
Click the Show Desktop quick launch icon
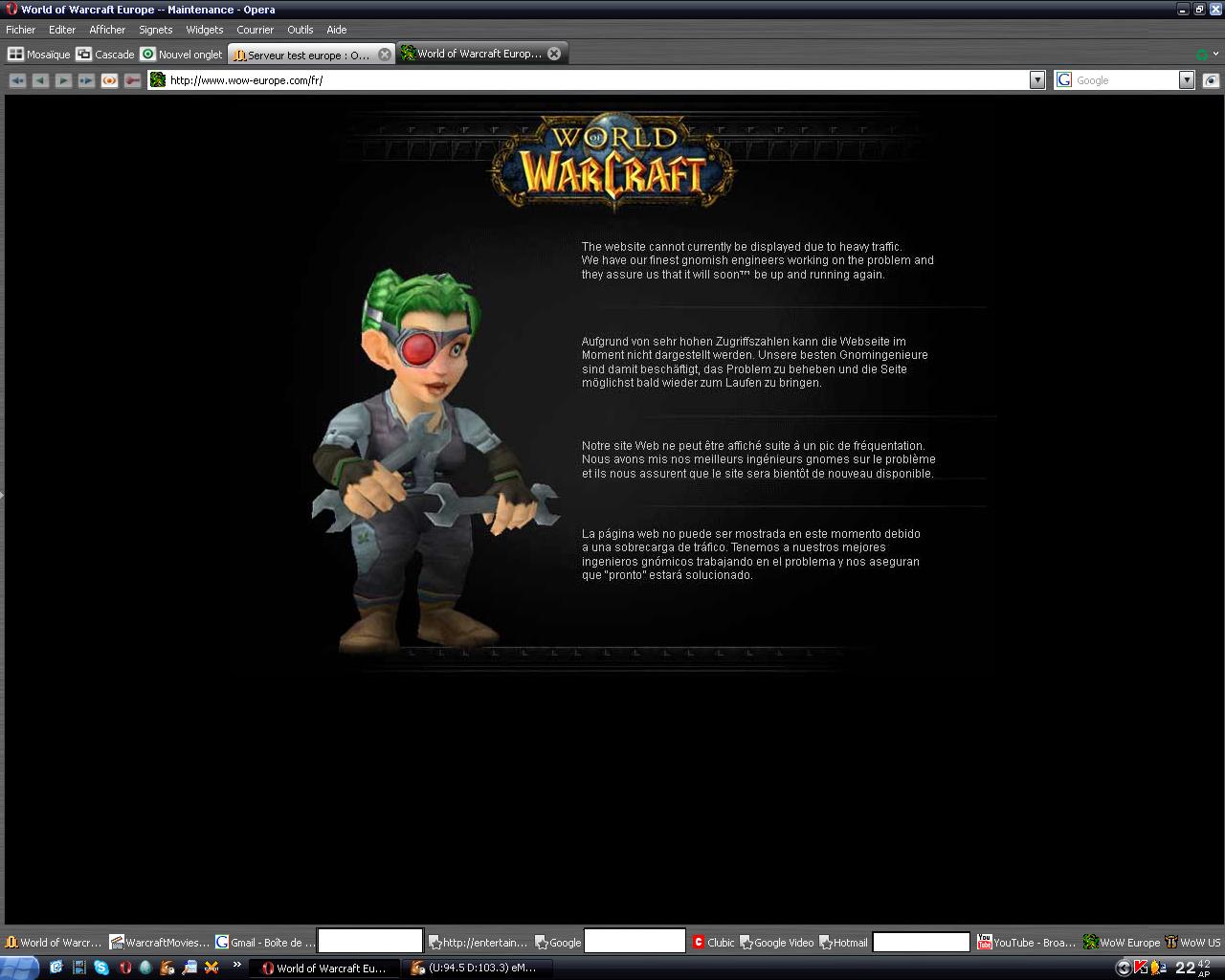pos(56,968)
